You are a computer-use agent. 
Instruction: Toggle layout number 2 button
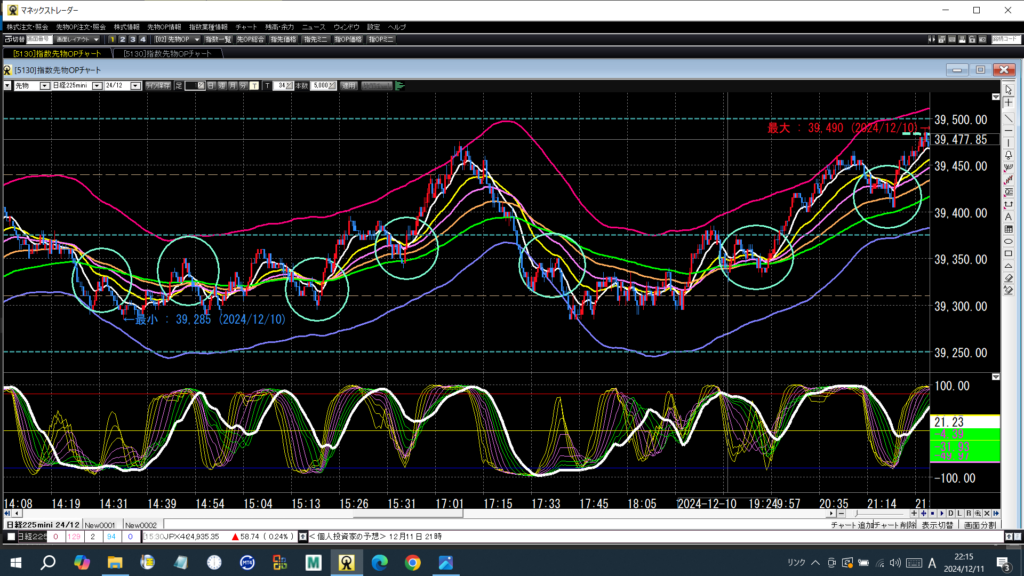click(122, 39)
